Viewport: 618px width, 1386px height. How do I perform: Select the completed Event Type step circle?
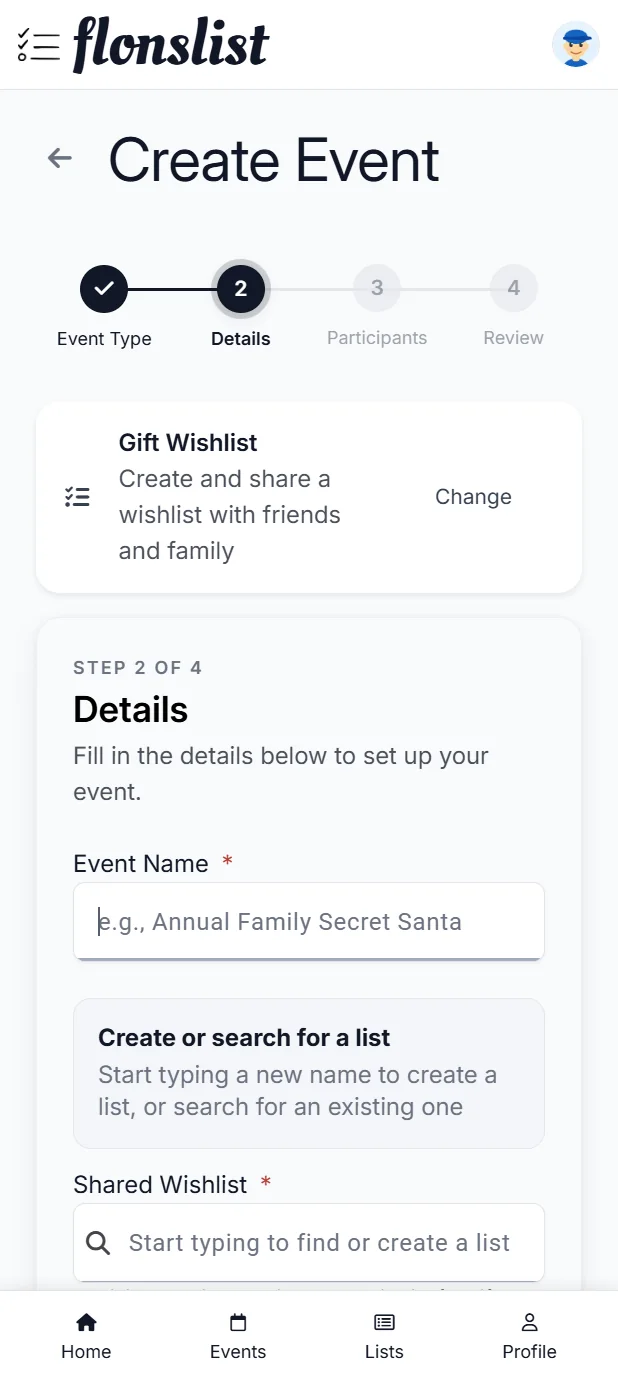pyautogui.click(x=104, y=289)
